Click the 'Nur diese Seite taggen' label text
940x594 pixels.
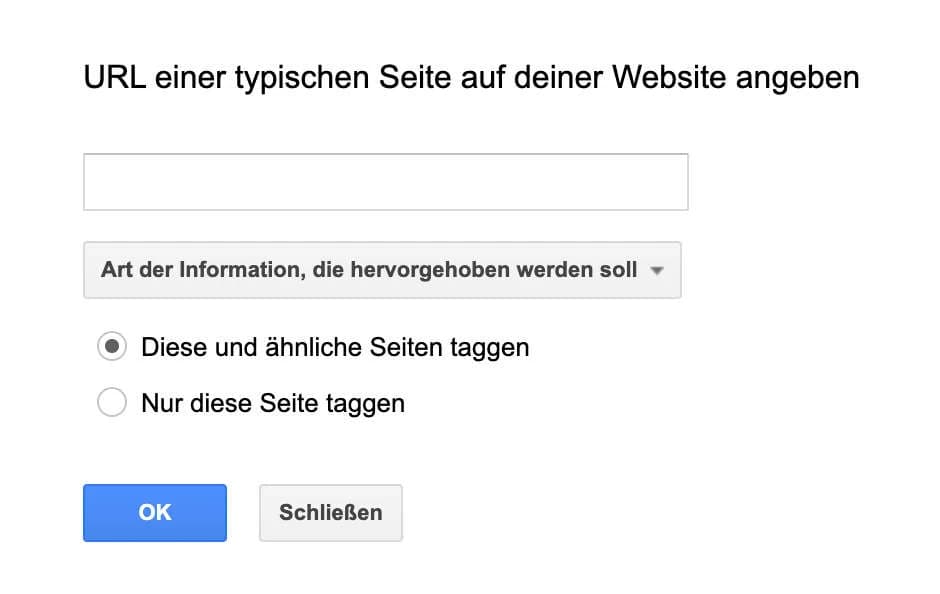pyautogui.click(x=273, y=404)
